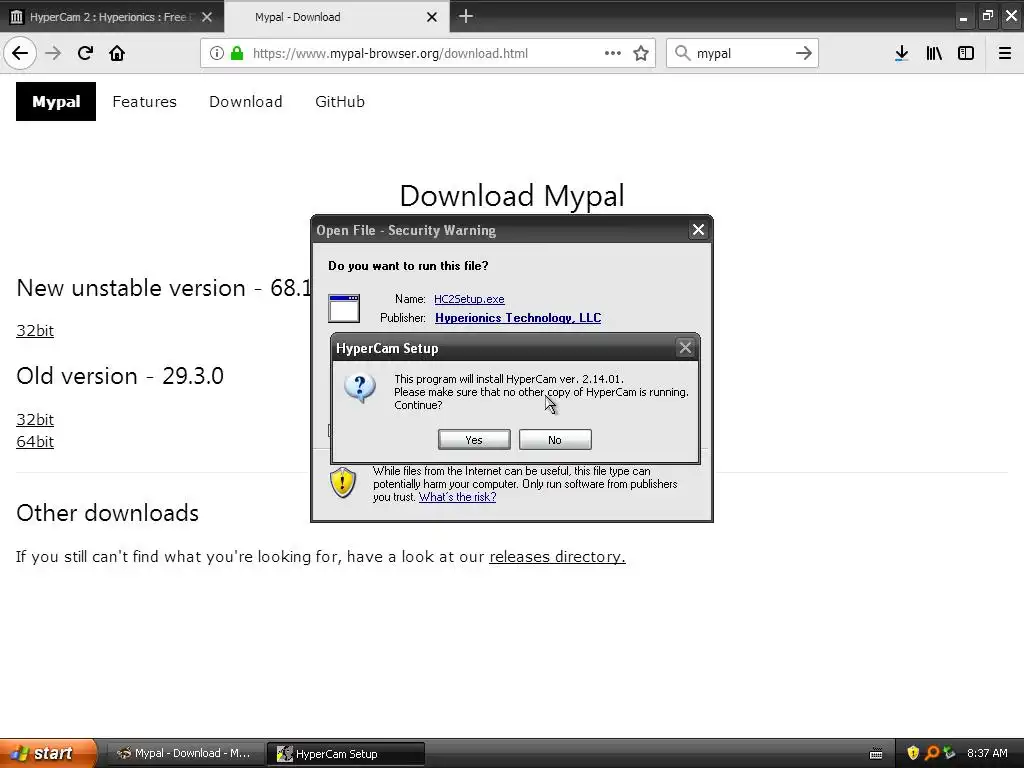Click the HC2Setup.exe file name link

tap(469, 298)
